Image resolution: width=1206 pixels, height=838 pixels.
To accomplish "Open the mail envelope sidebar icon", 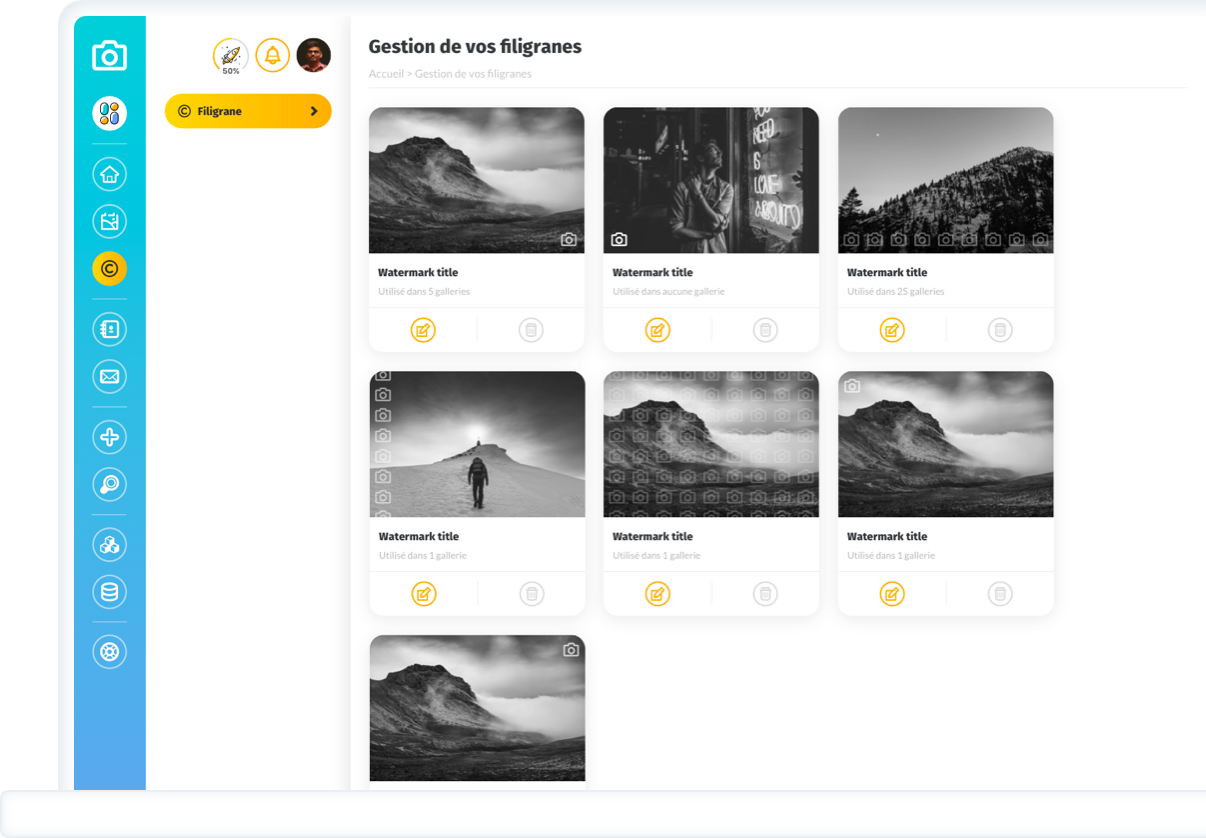I will click(x=109, y=377).
